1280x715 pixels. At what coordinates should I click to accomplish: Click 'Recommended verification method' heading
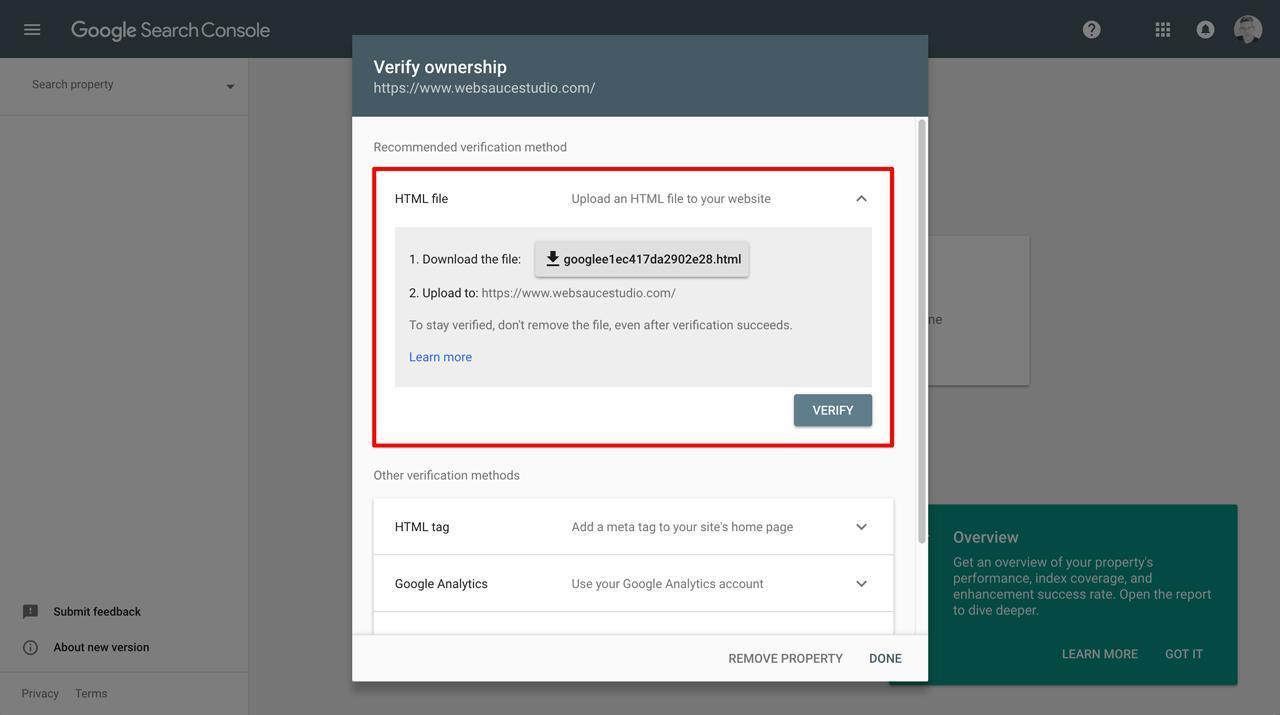(470, 147)
